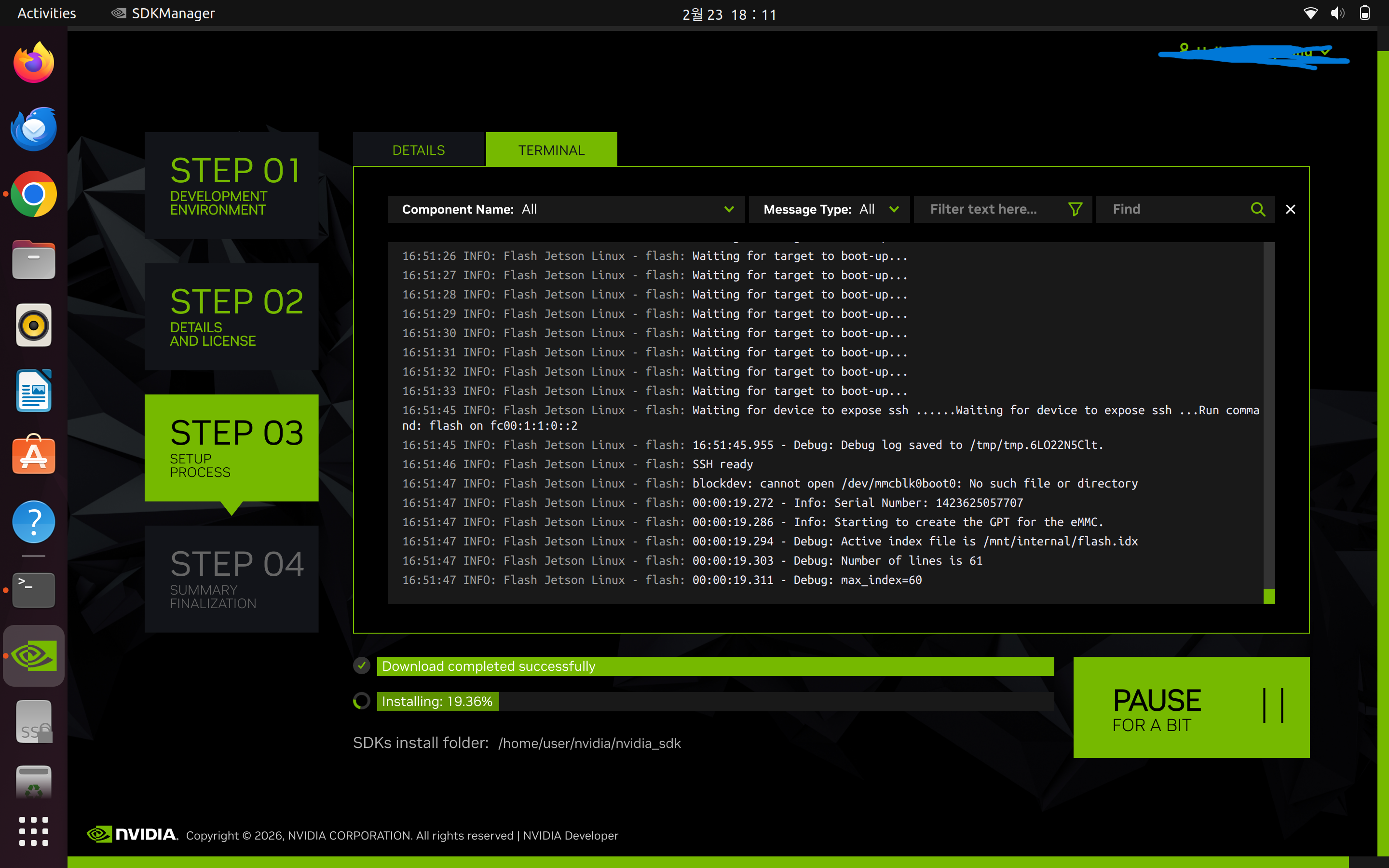Show the applications grid
The height and width of the screenshot is (868, 1389).
[33, 831]
